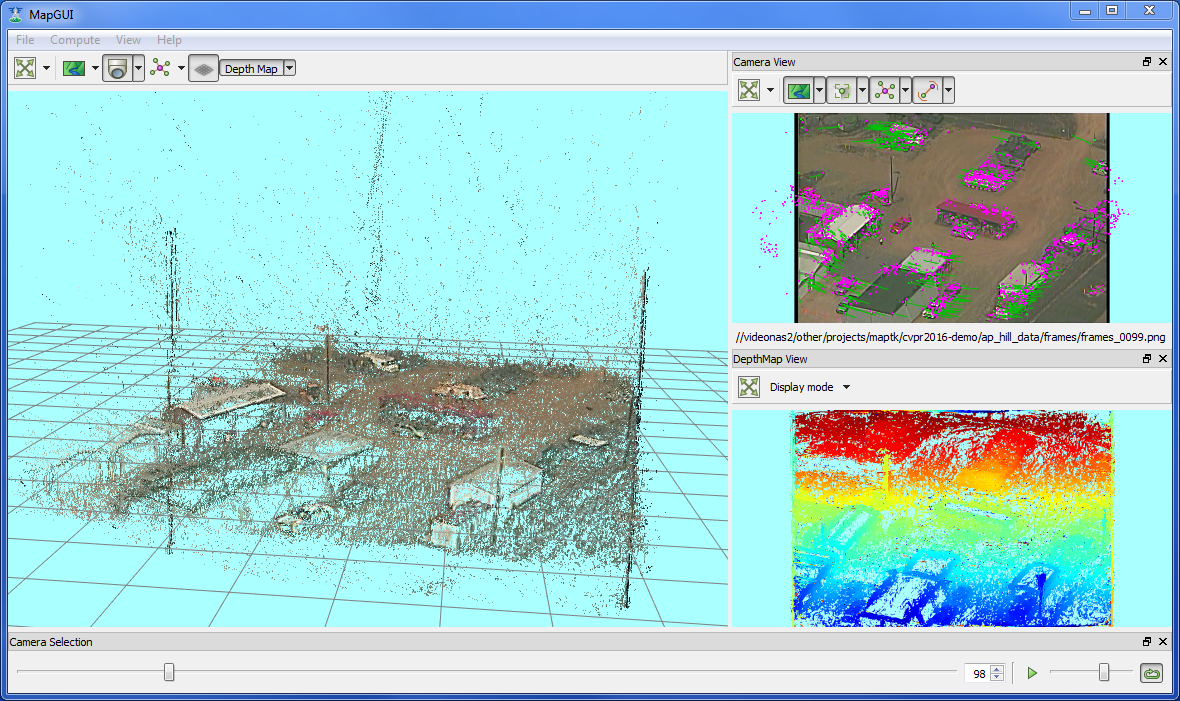
Task: Toggle residuals icon in Camera View toolbar
Action: 928,90
